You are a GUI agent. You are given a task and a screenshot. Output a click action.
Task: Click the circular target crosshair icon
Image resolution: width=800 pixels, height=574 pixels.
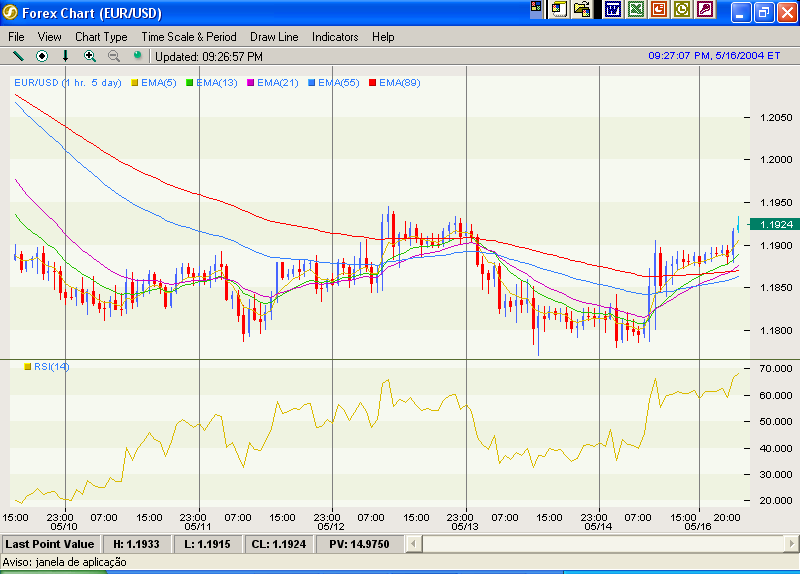[42, 56]
